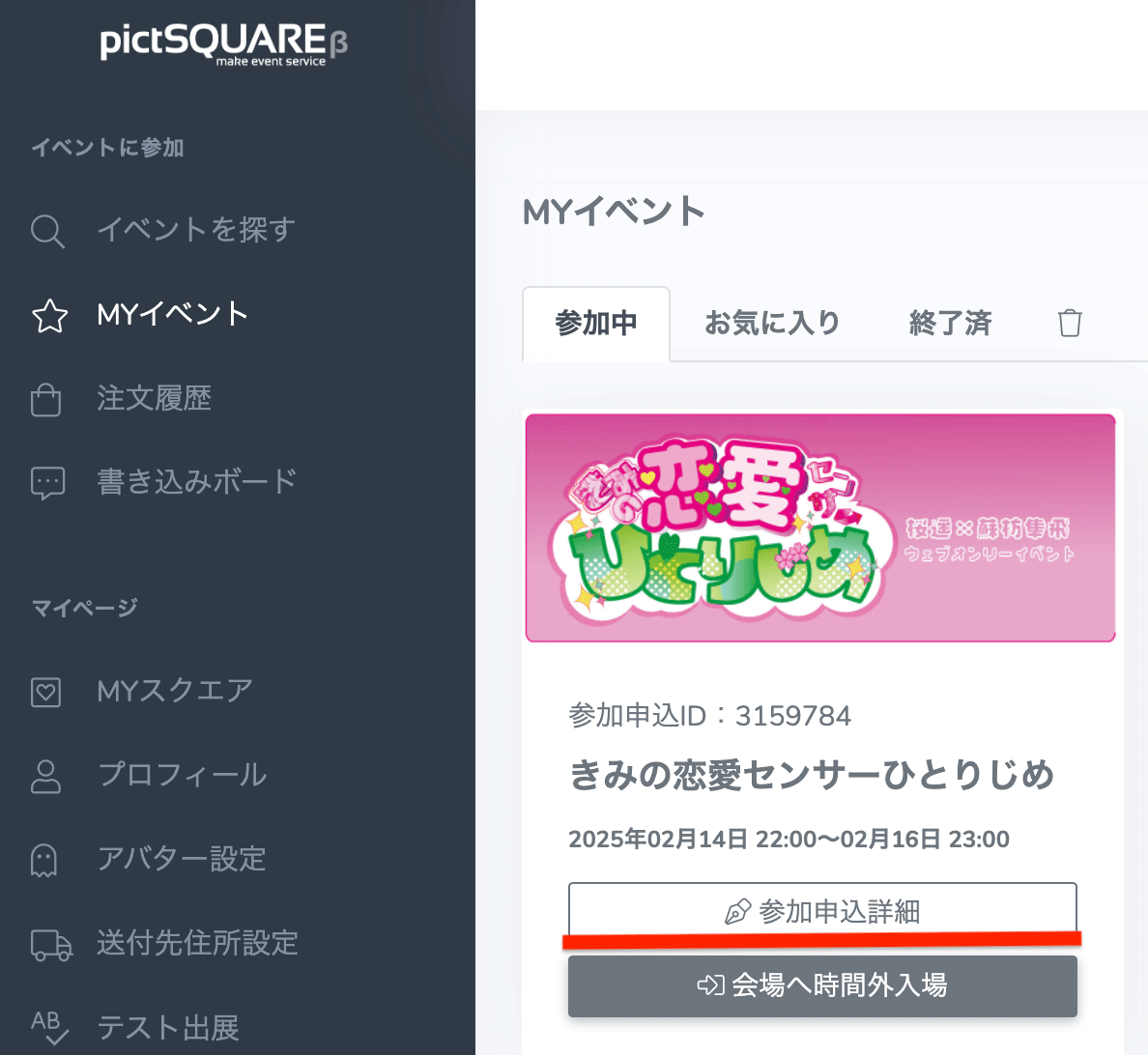Click the pictSQUARE logo
The image size is (1148, 1055).
pos(223,43)
